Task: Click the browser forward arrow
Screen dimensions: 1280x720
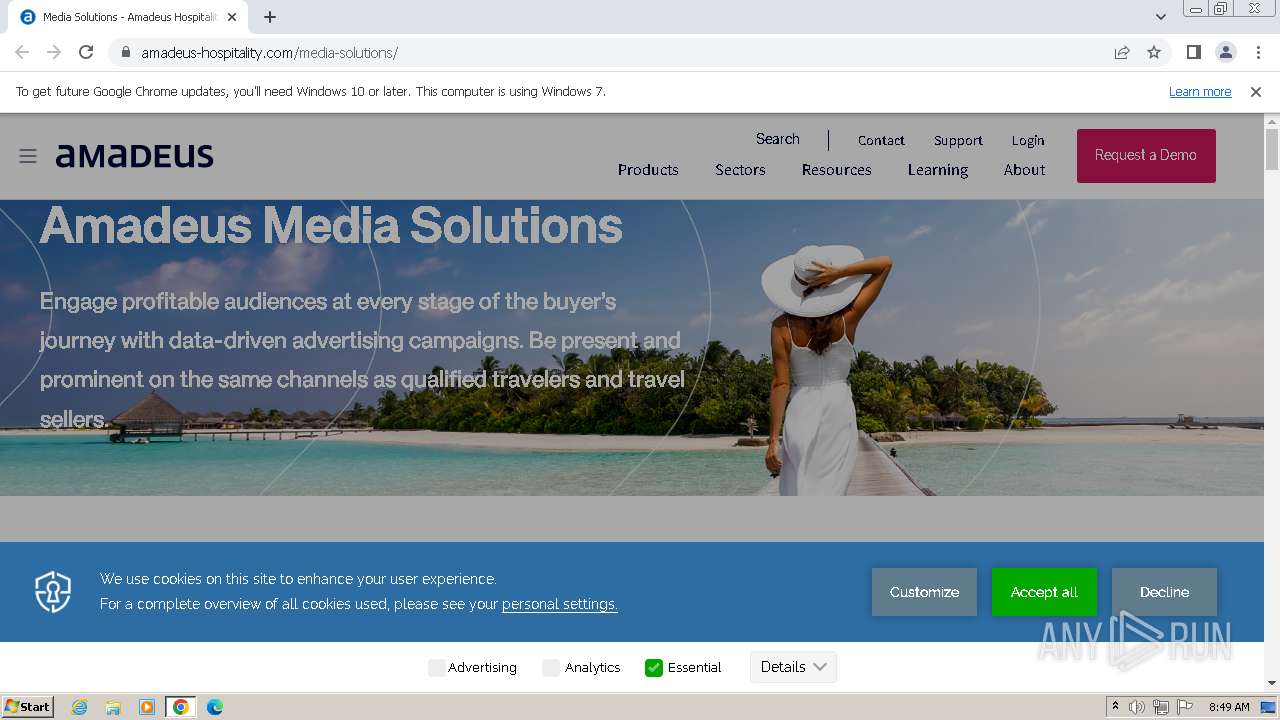Action: click(x=54, y=52)
